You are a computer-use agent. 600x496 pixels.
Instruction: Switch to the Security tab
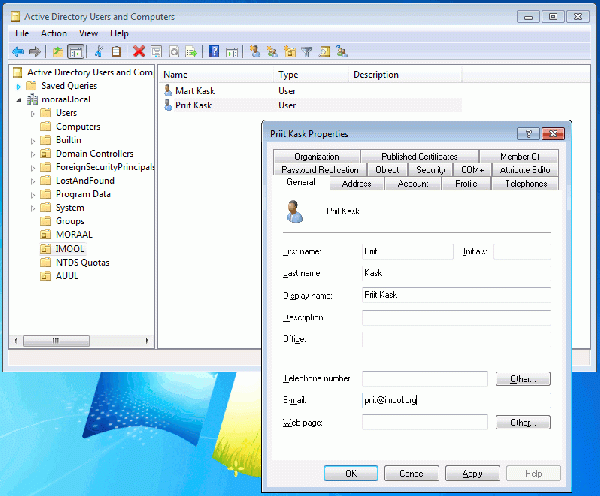click(430, 170)
